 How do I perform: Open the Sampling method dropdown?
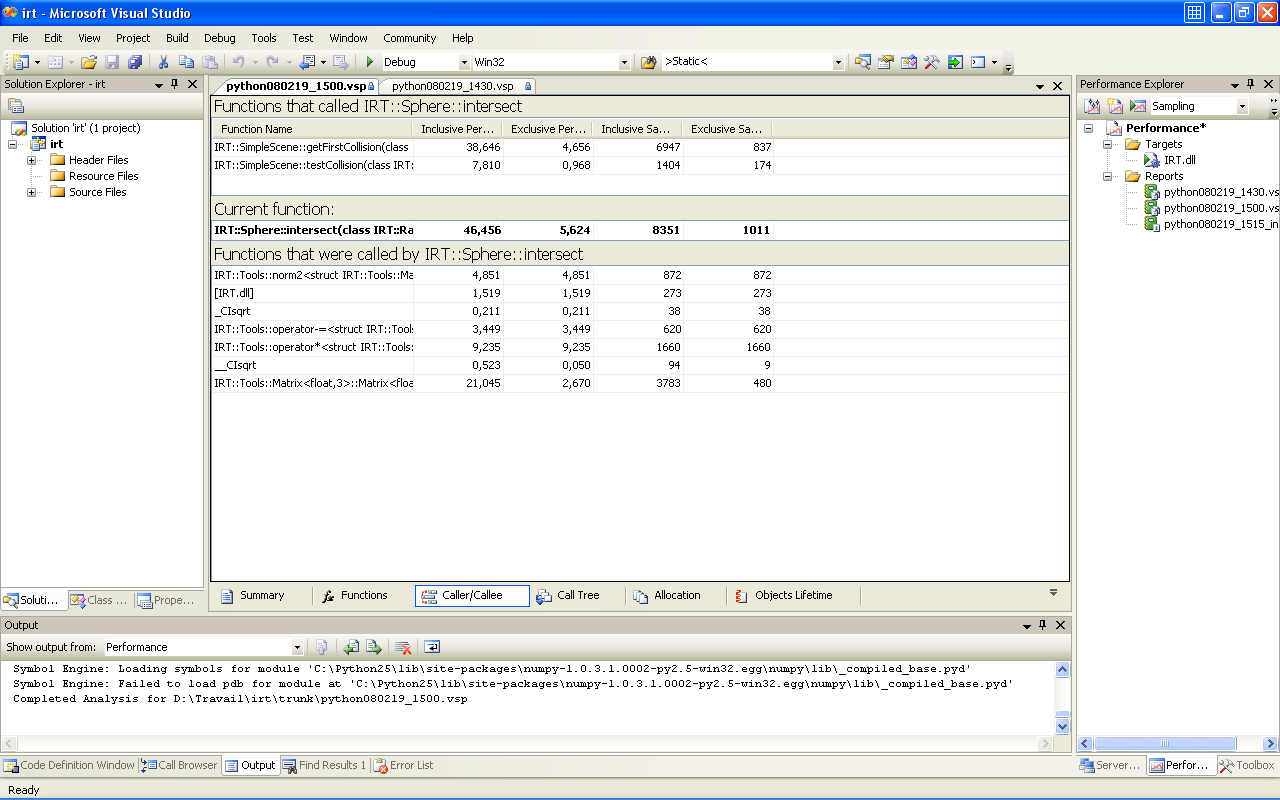[x=1243, y=106]
